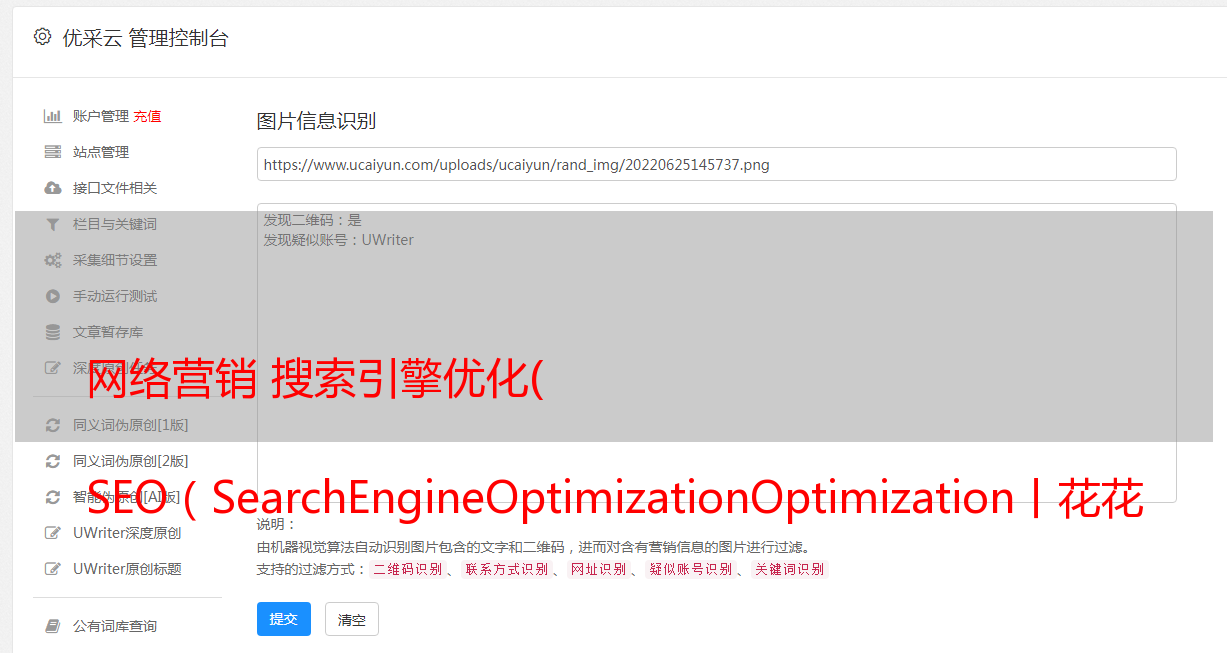Click the 图片信息识别 heading
This screenshot has height=653, width=1227.
tap(316, 121)
